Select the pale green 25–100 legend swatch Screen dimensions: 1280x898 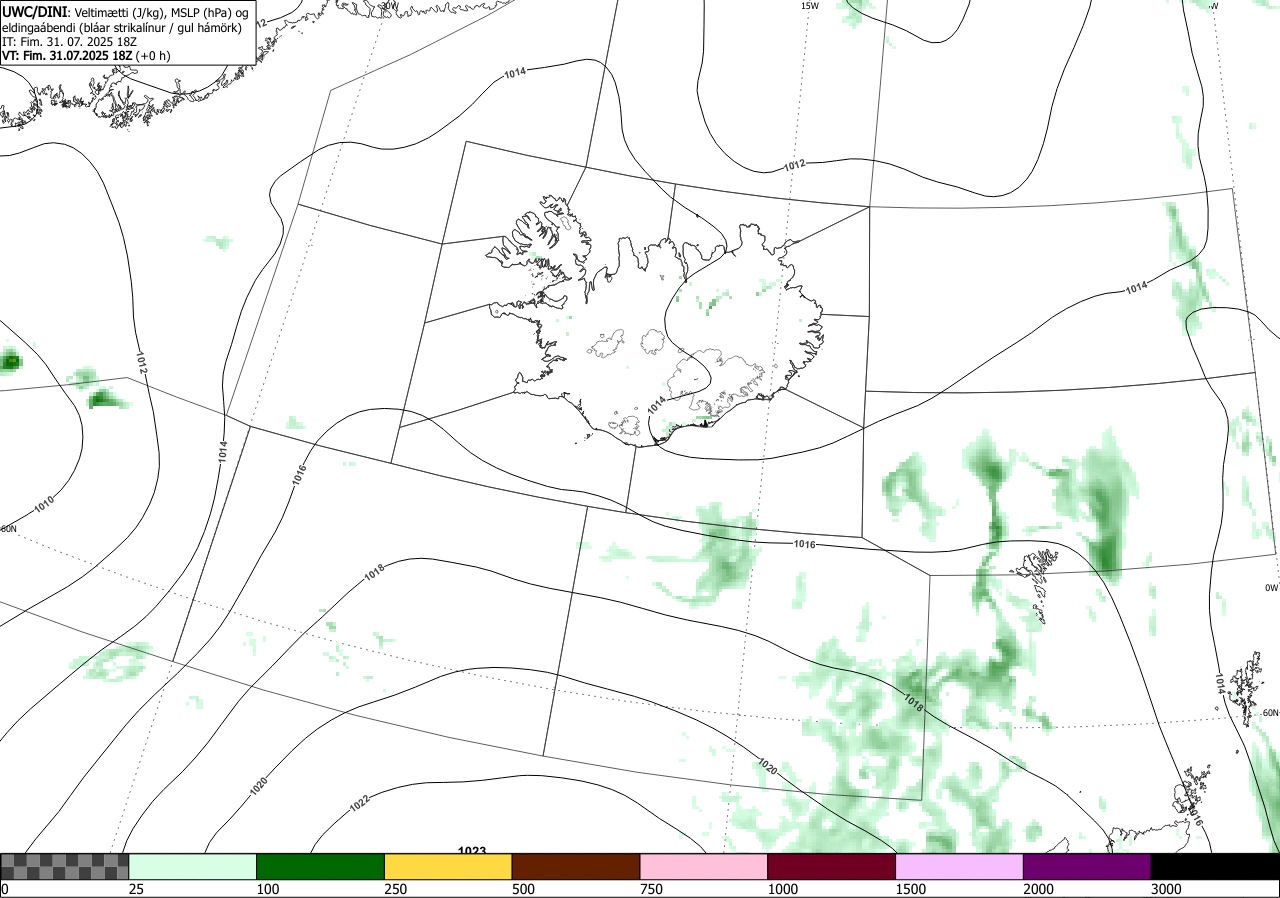pyautogui.click(x=193, y=866)
